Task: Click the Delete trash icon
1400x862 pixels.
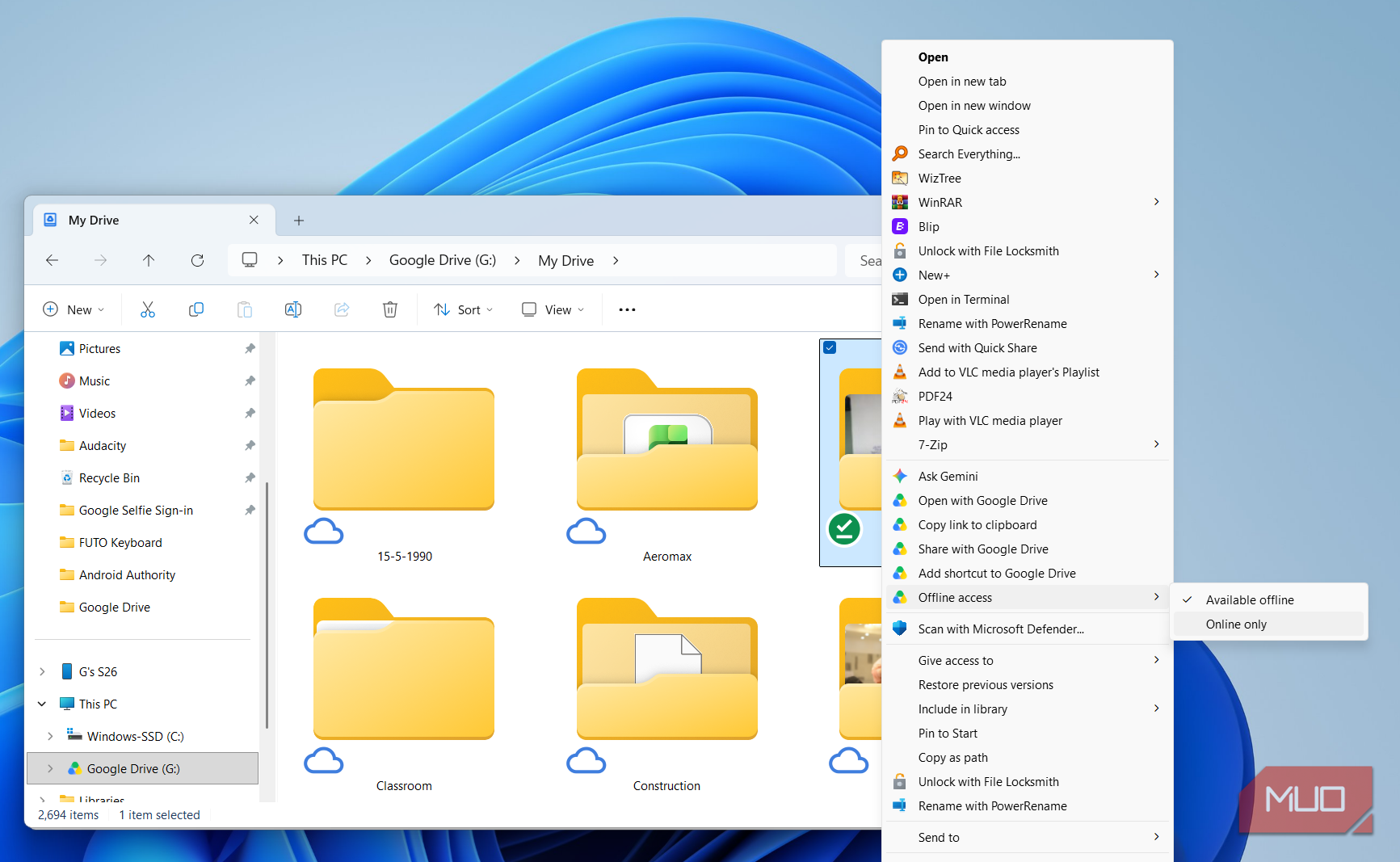Action: [390, 309]
